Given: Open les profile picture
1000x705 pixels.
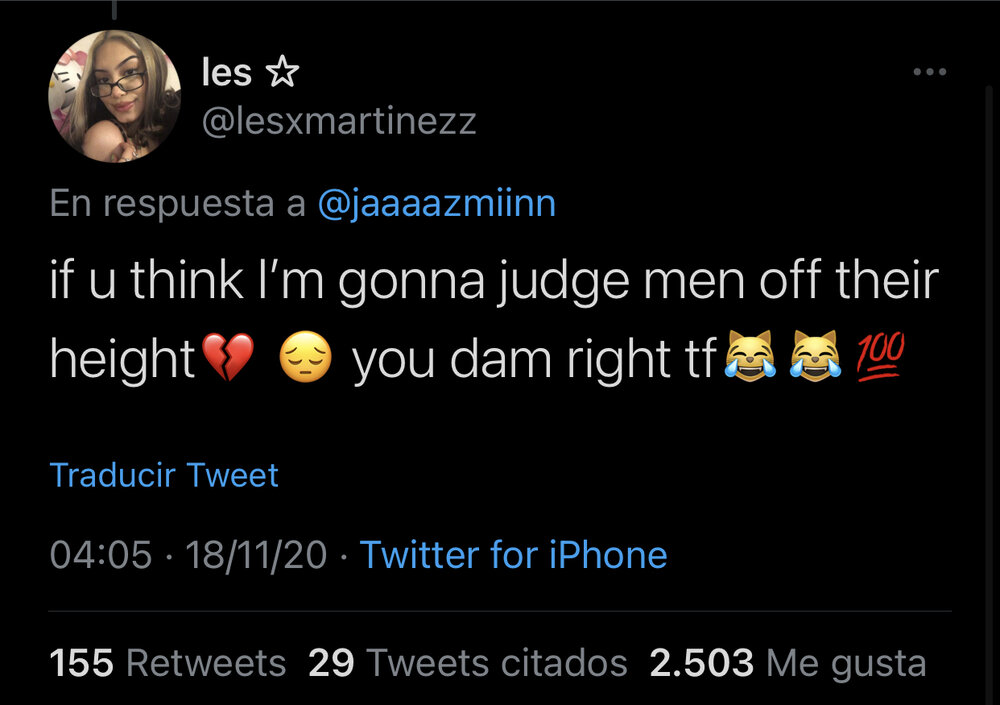Looking at the screenshot, I should tap(115, 96).
